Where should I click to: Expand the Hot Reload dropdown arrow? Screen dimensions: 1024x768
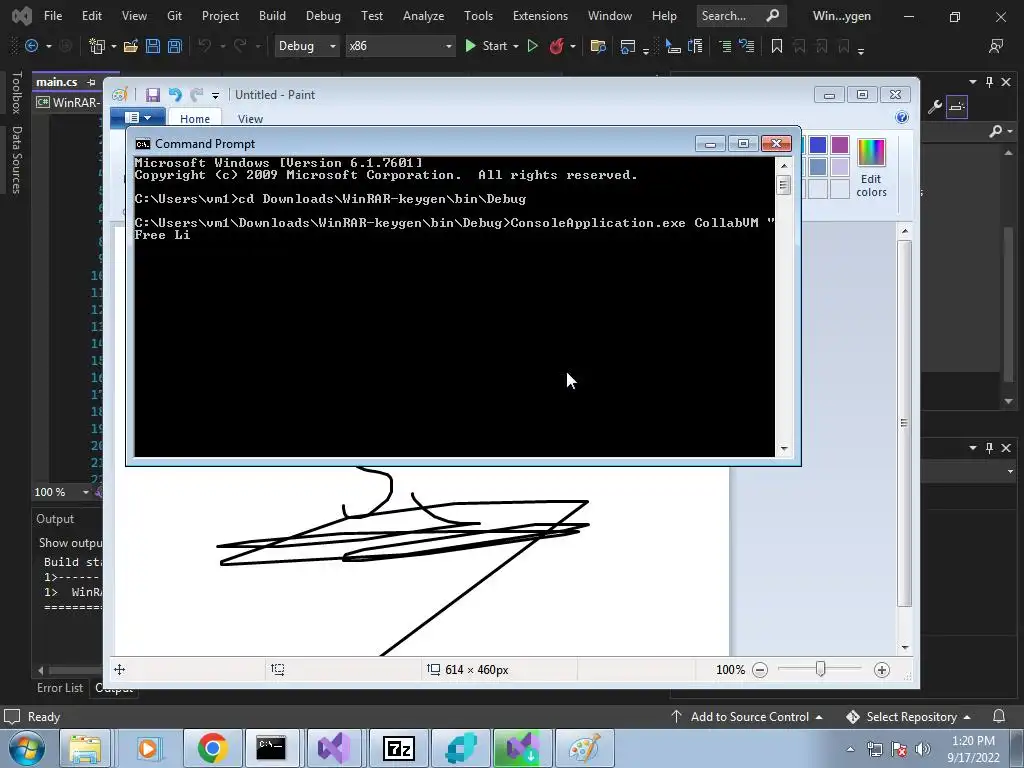[x=573, y=46]
